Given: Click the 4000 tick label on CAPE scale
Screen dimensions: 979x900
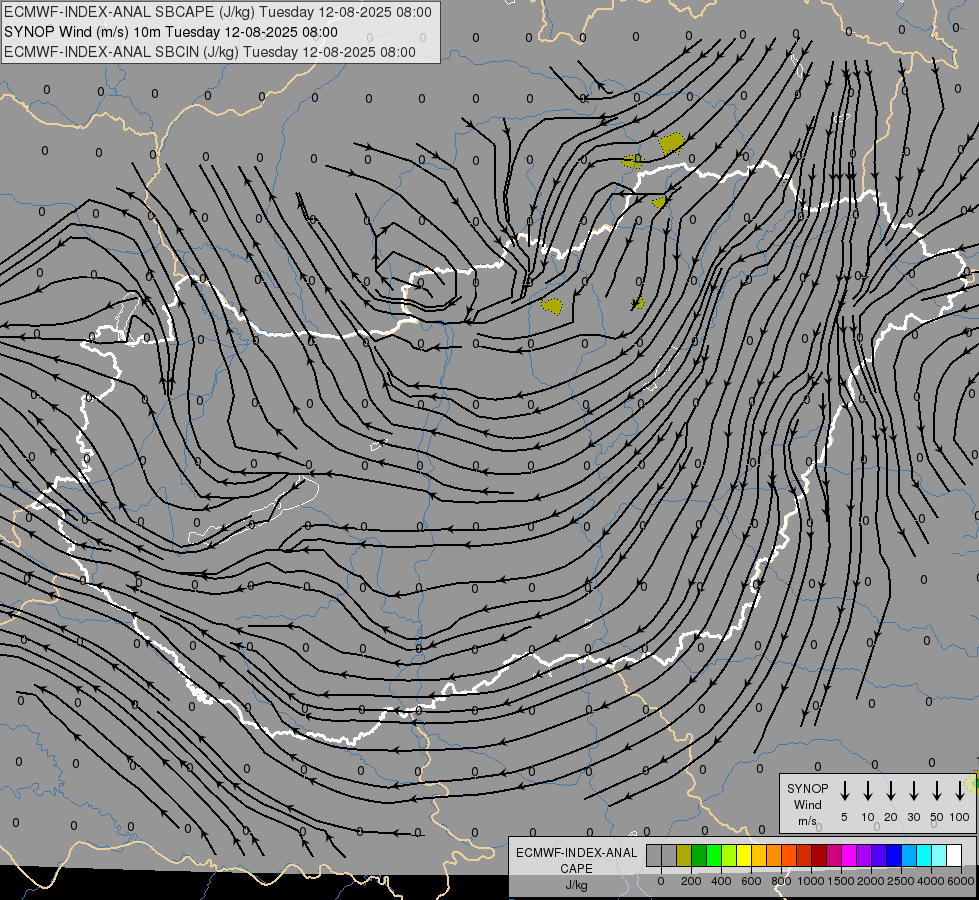Looking at the screenshot, I should [x=930, y=881].
